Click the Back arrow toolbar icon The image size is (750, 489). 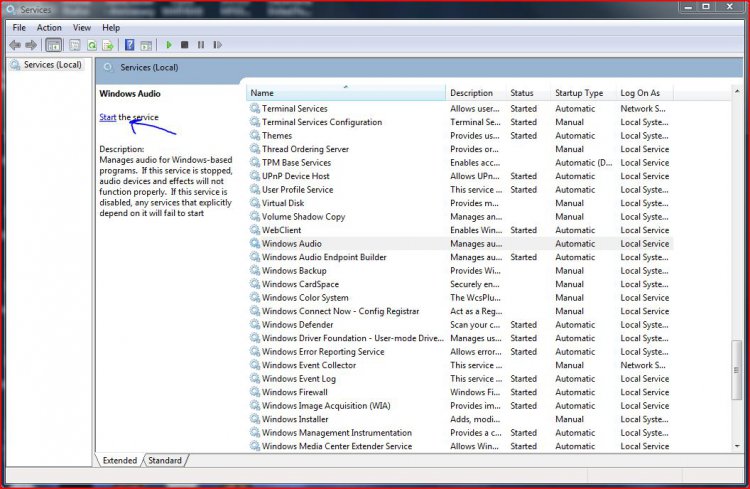[15, 45]
